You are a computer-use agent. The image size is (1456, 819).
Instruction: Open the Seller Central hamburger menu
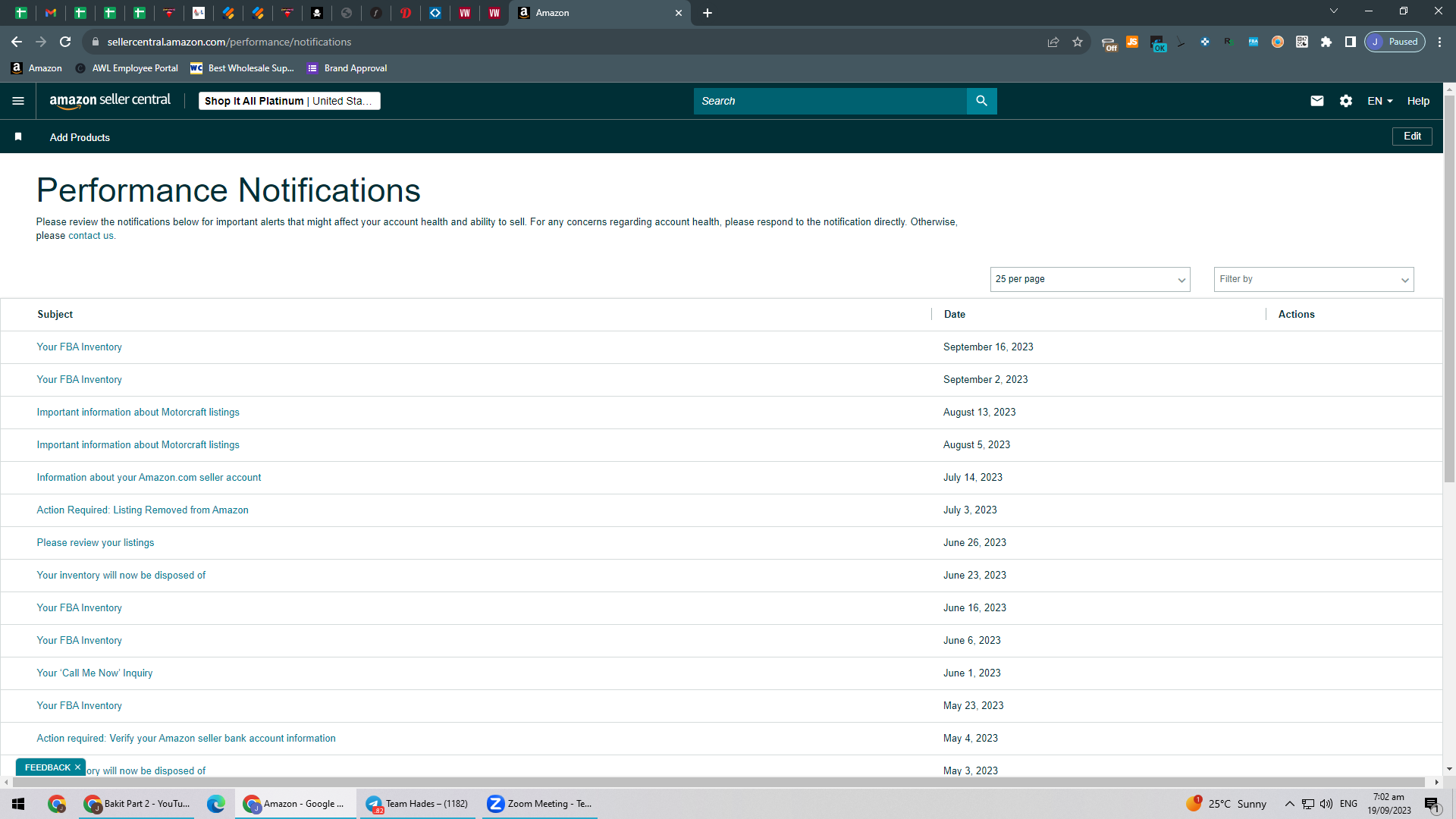coord(18,101)
